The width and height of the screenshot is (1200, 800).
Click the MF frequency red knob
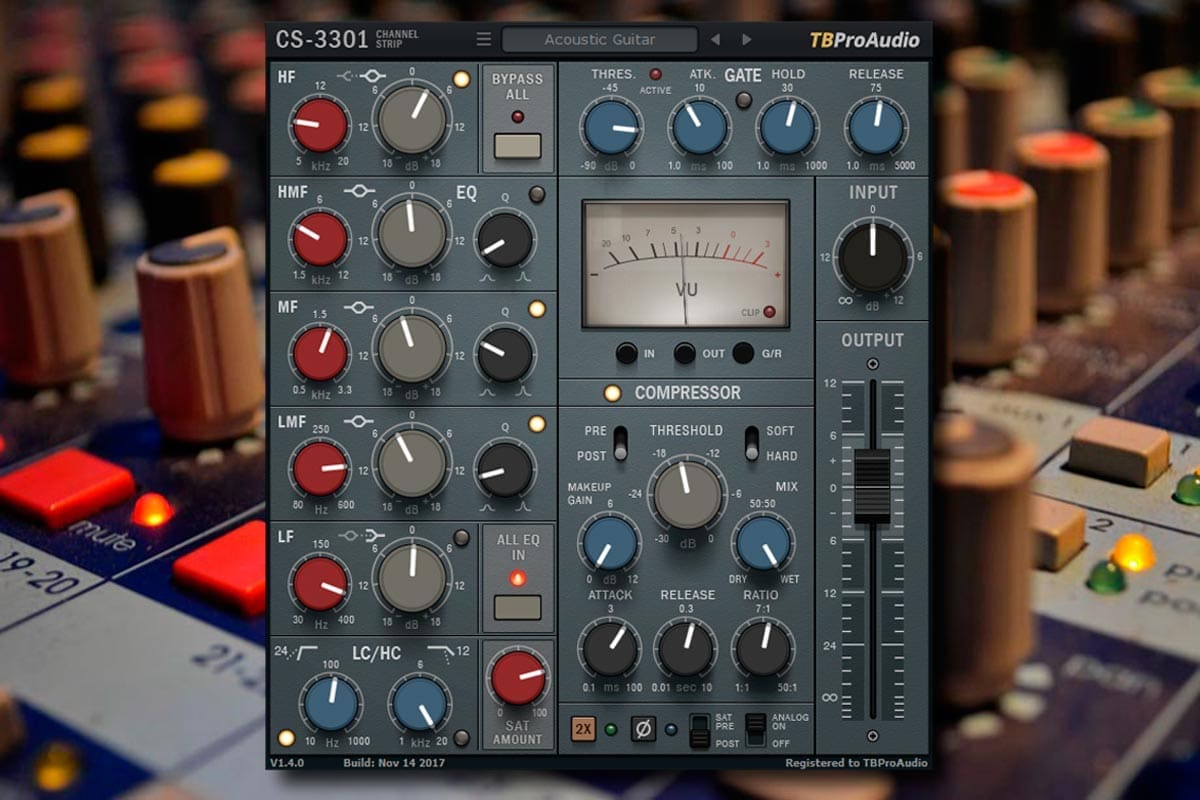coord(320,354)
